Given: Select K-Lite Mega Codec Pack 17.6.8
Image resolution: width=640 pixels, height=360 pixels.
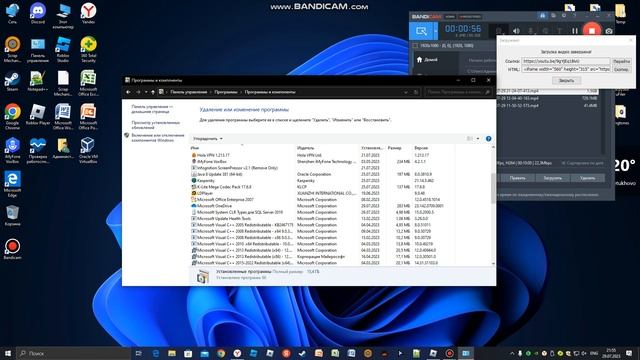Looking at the screenshot, I should pyautogui.click(x=322, y=187).
